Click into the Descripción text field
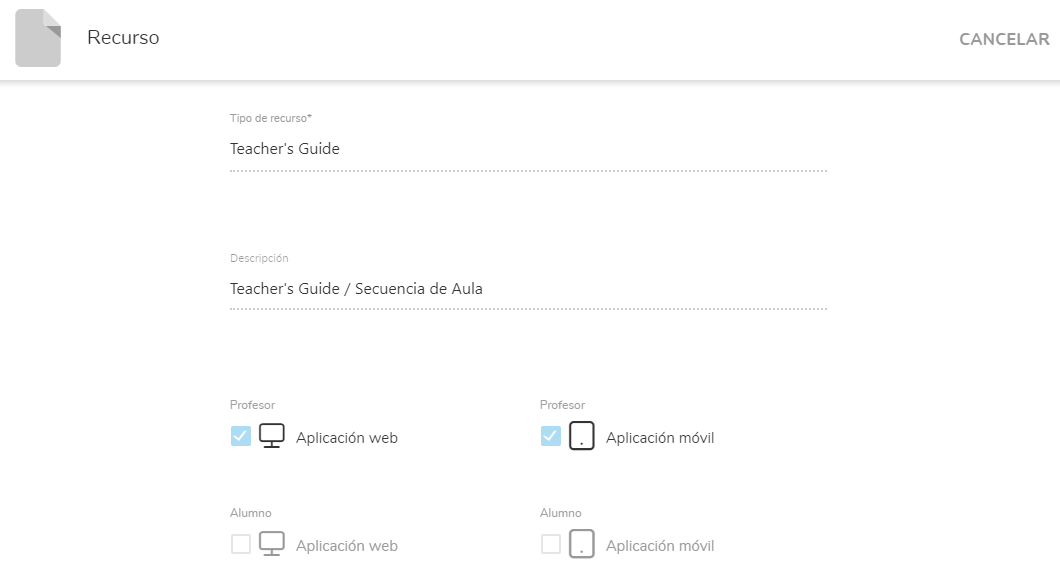This screenshot has width=1060, height=581. 528,289
